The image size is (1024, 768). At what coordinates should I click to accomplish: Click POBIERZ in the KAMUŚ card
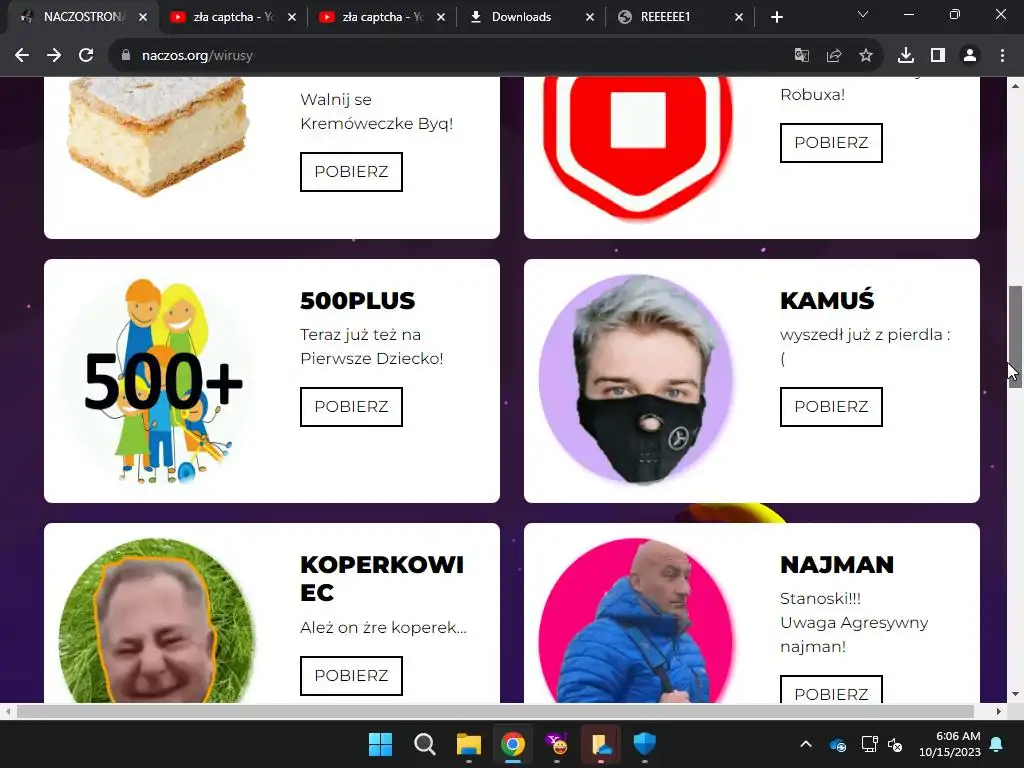[831, 407]
